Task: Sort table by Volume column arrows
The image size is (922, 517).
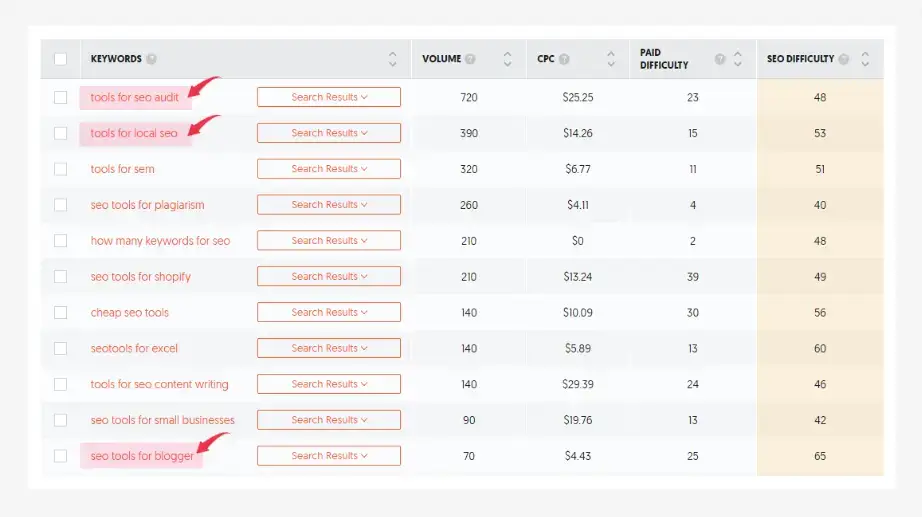Action: click(507, 59)
